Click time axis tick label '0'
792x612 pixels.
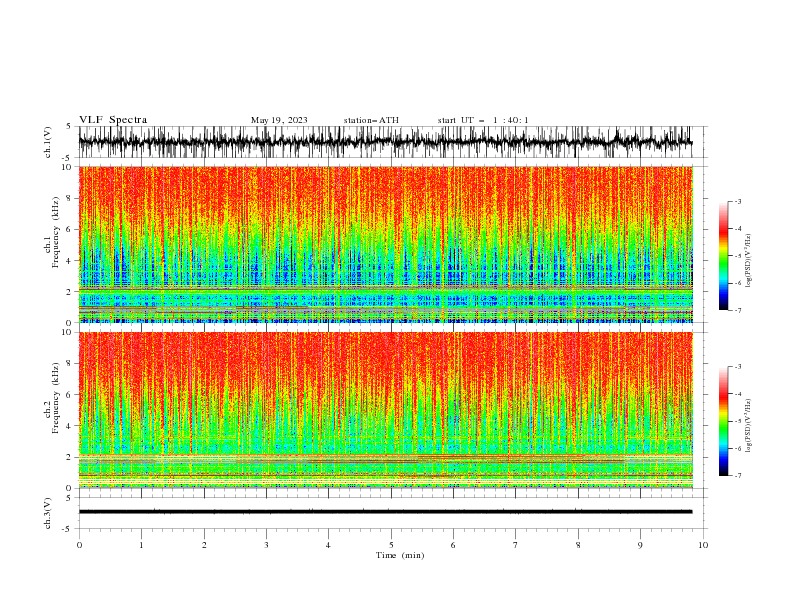tap(79, 545)
